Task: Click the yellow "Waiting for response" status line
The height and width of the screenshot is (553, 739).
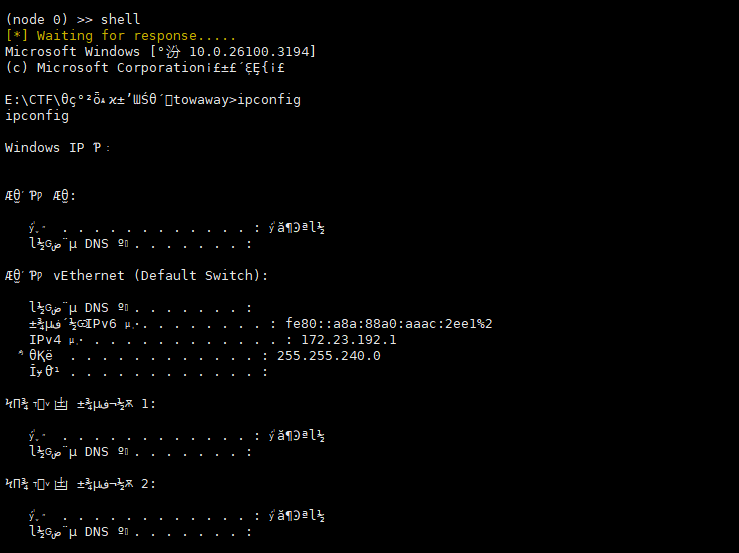Action: pos(121,35)
